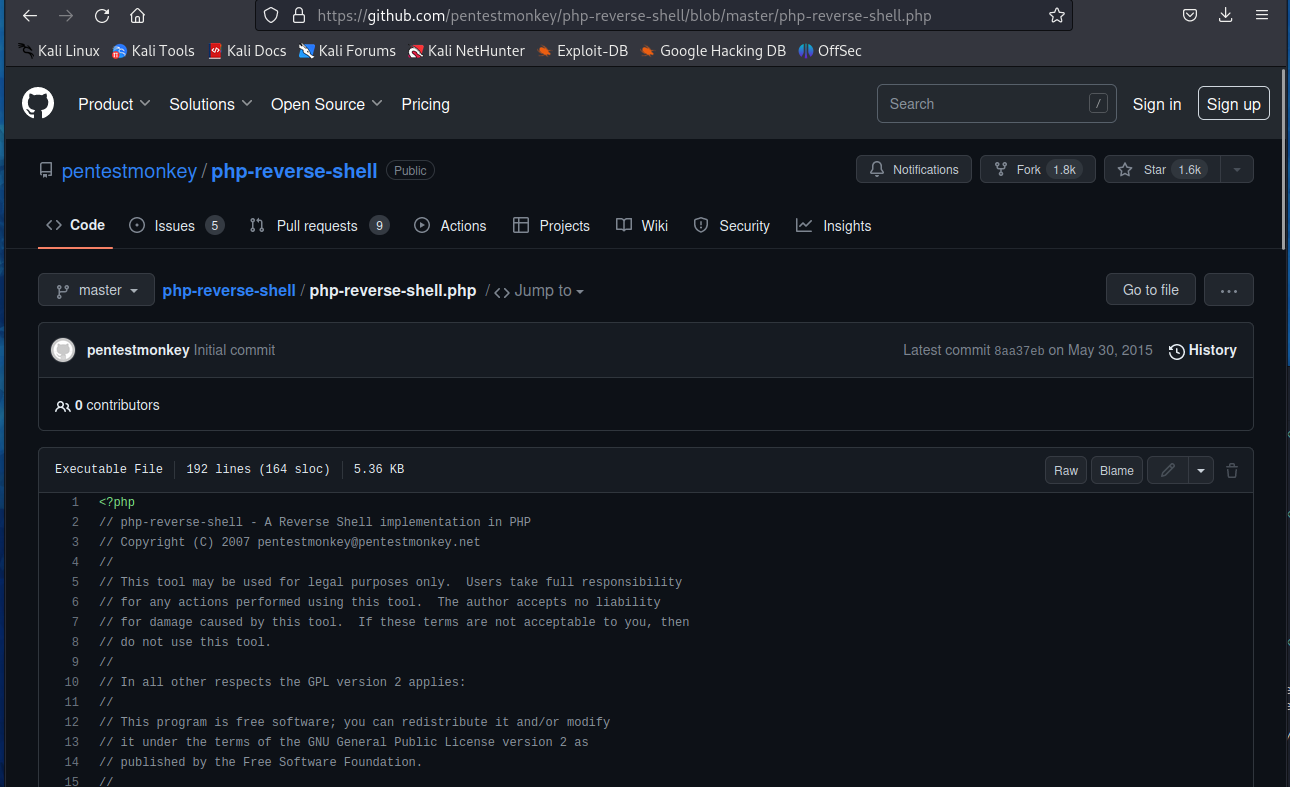Screen dimensions: 1290x787
Task: Switch to the Insights tab
Action: (834, 226)
